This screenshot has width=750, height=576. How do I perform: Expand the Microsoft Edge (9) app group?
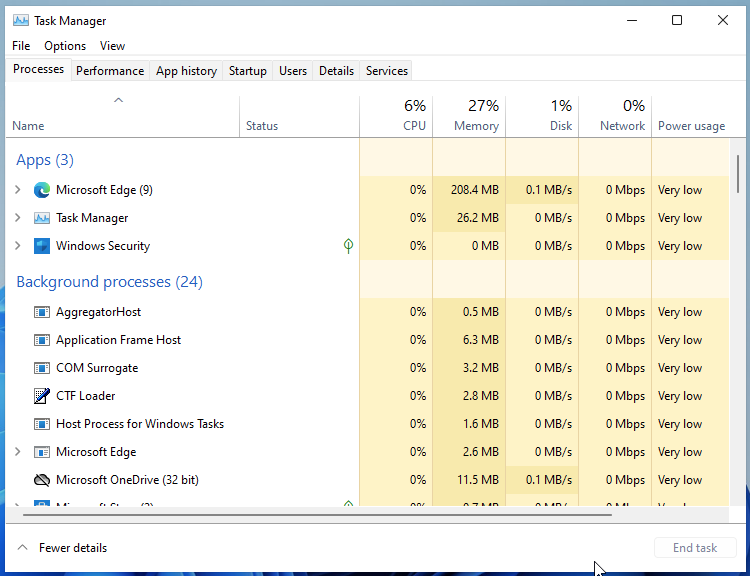pos(18,190)
